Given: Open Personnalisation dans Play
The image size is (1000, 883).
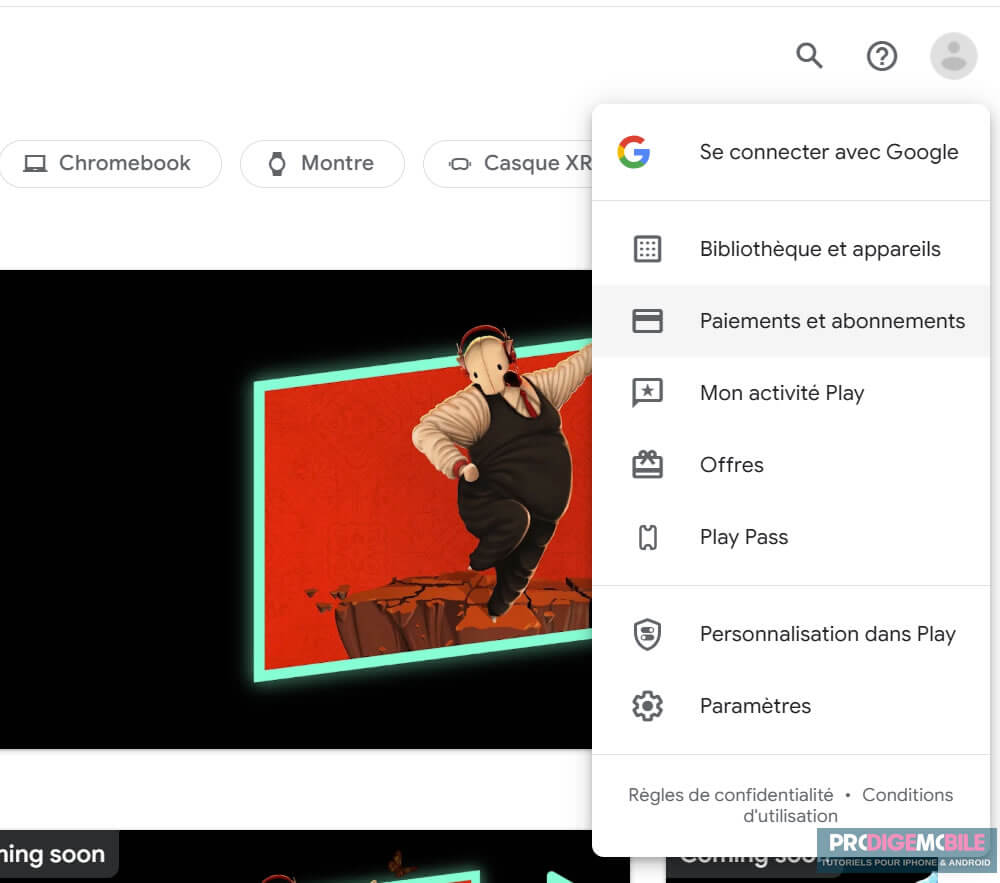Looking at the screenshot, I should click(x=791, y=634).
